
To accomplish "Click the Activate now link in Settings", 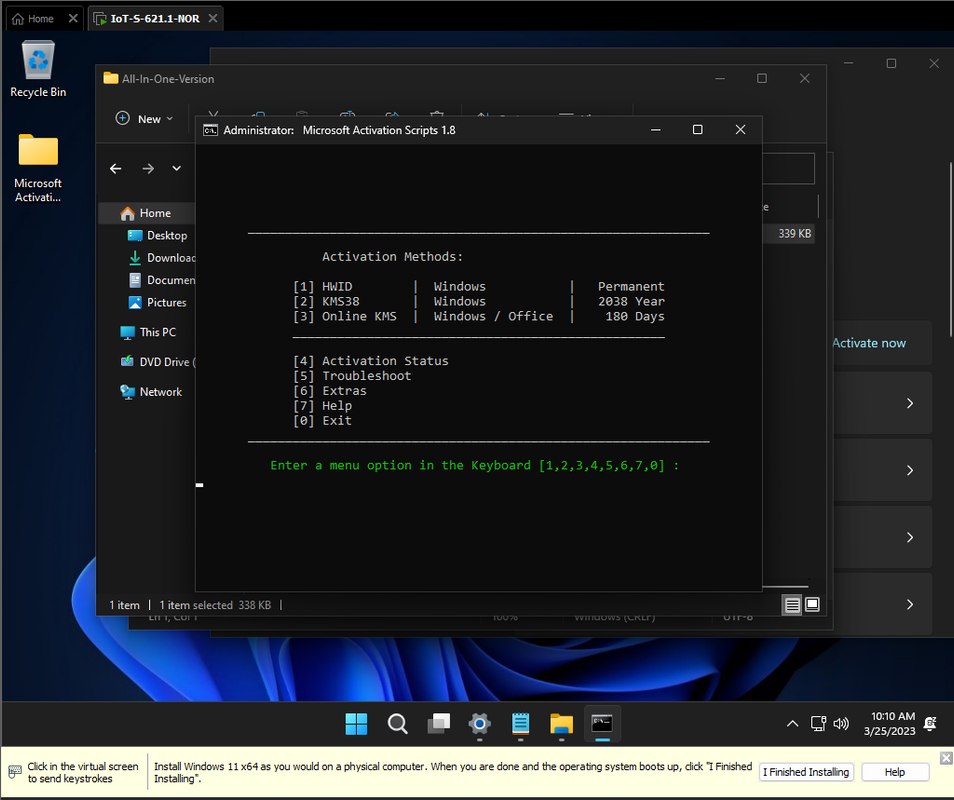I will coord(869,343).
